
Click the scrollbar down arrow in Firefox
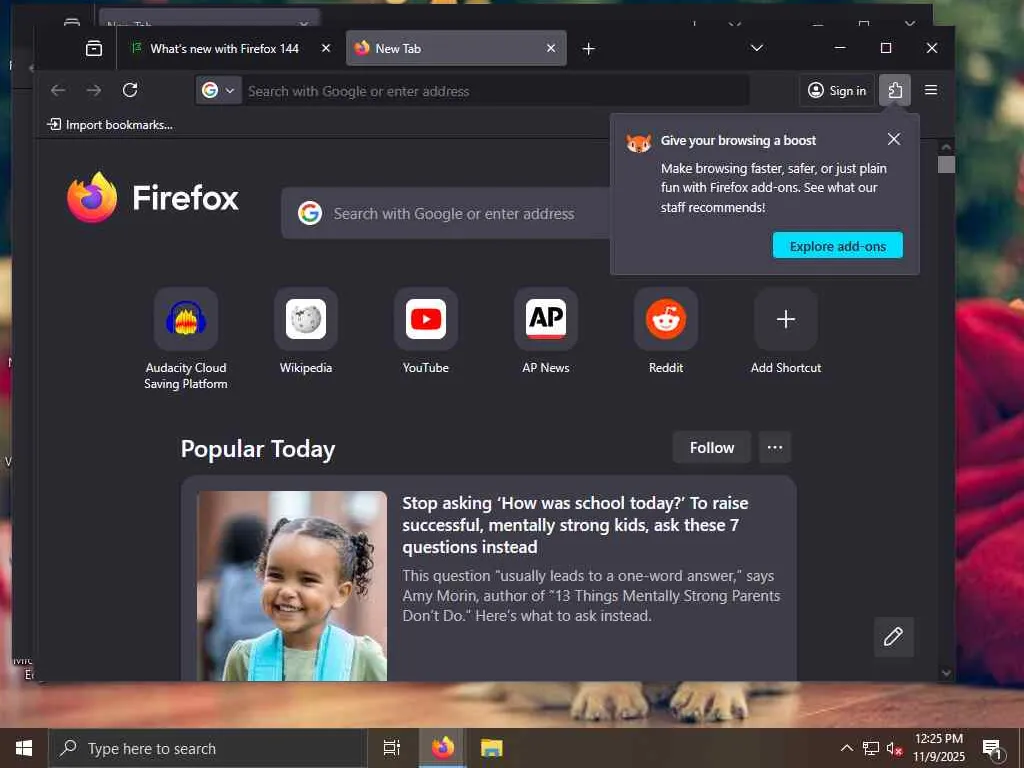(x=946, y=673)
